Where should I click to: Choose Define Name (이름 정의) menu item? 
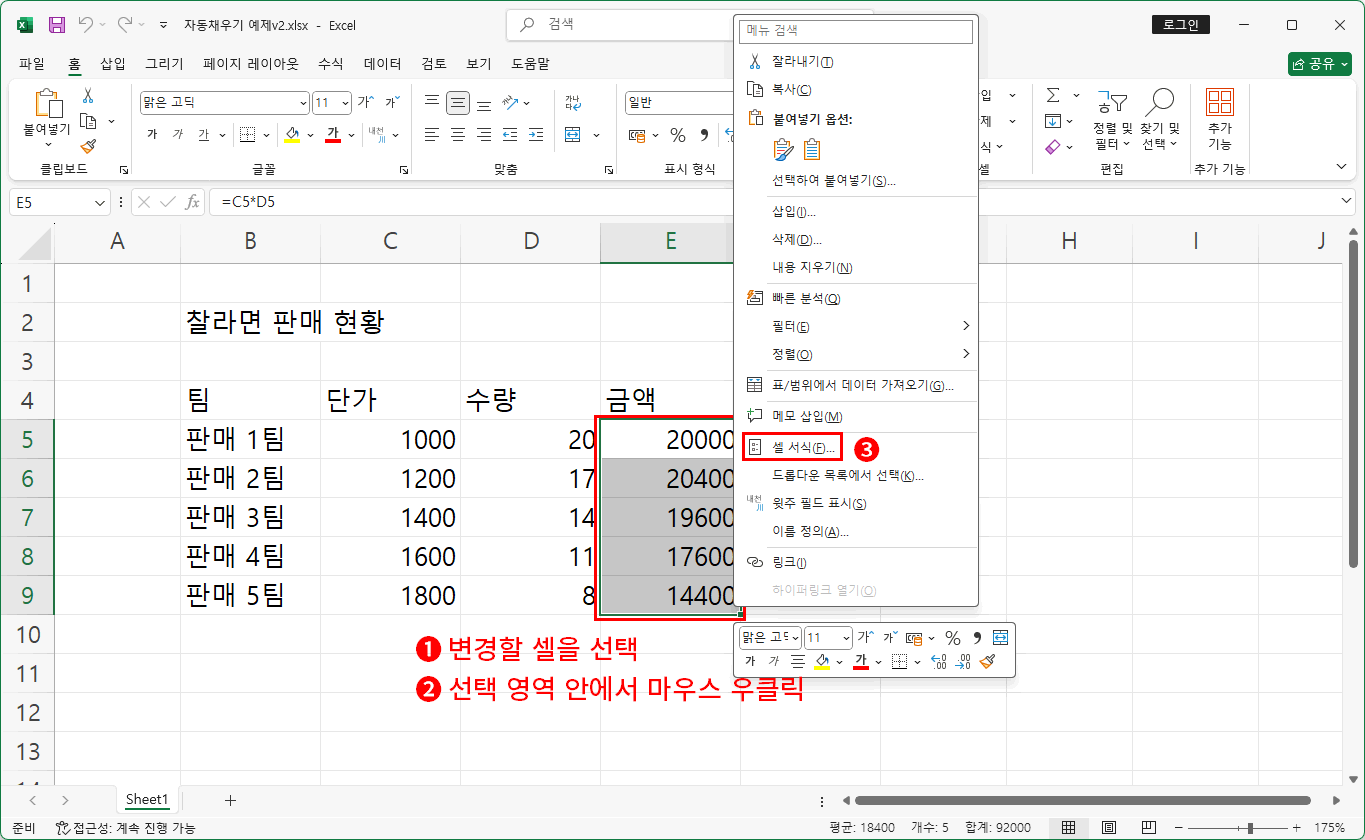810,532
